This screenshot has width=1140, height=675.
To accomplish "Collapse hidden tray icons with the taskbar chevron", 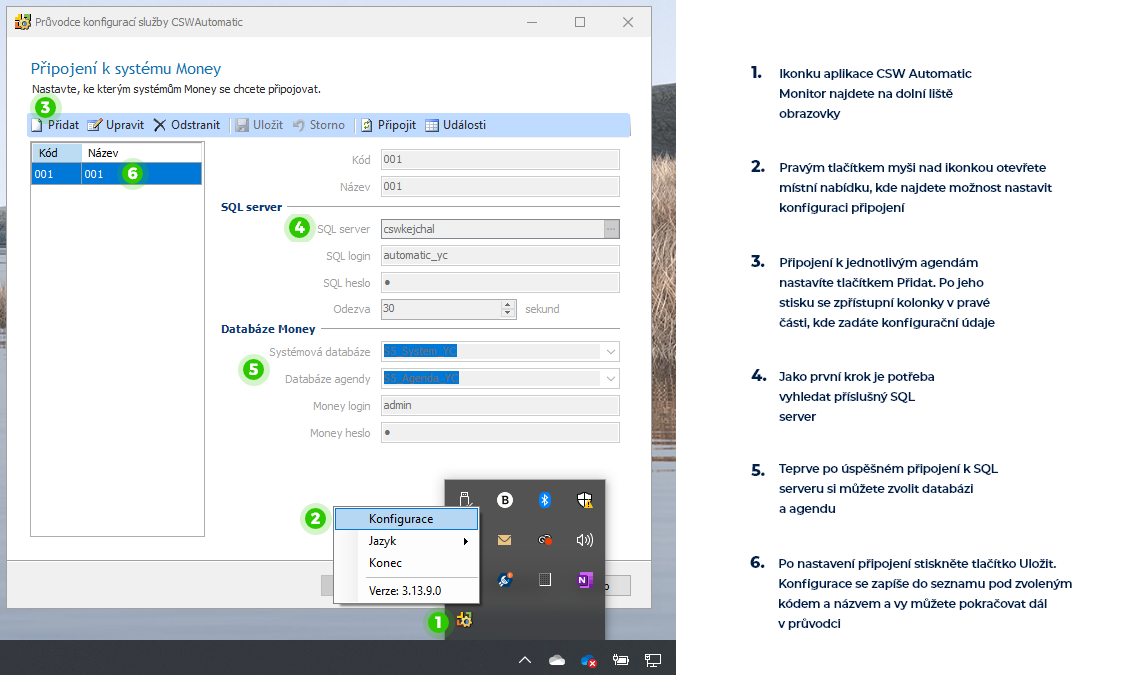I will click(525, 660).
